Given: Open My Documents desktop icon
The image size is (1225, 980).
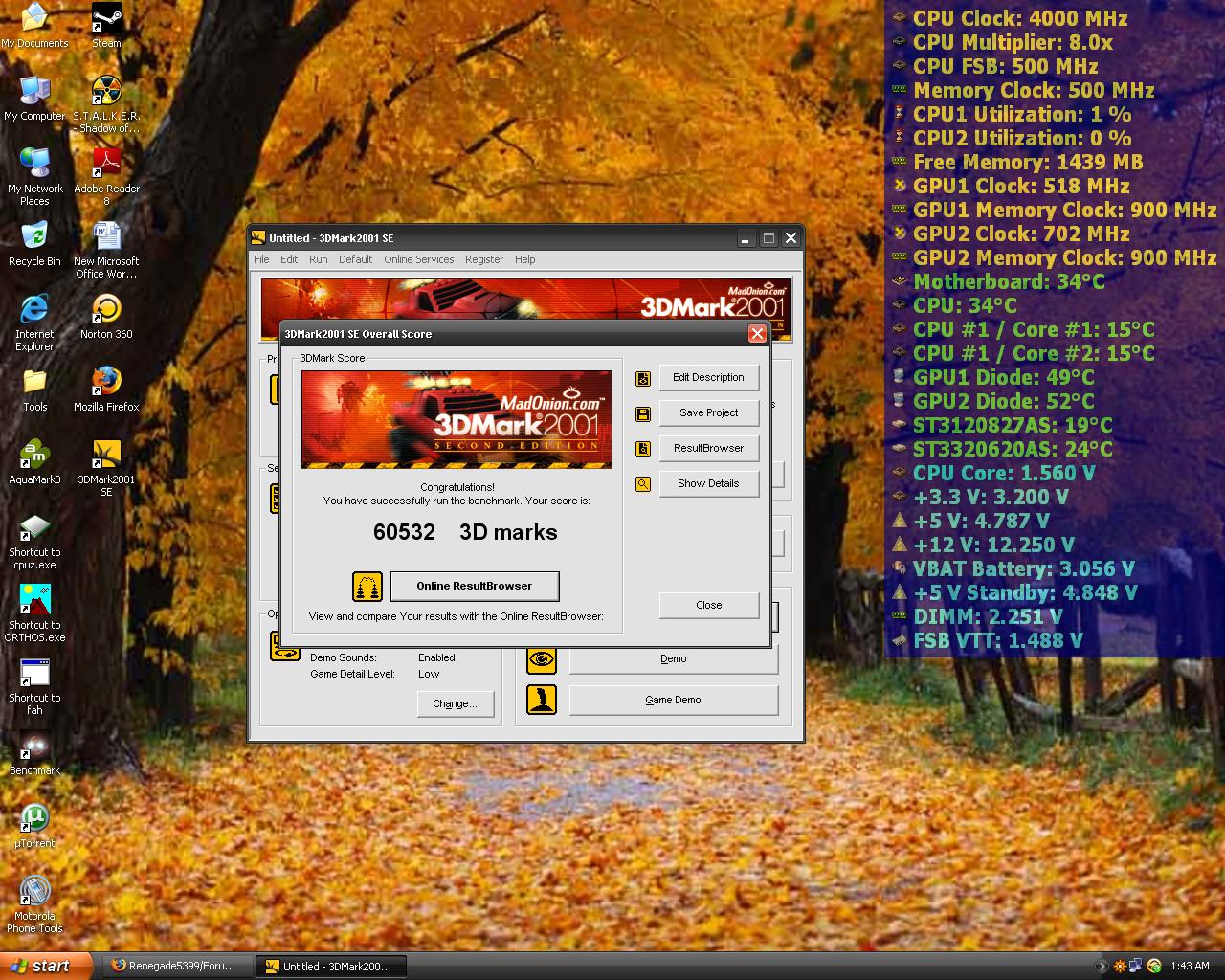Looking at the screenshot, I should pyautogui.click(x=34, y=26).
